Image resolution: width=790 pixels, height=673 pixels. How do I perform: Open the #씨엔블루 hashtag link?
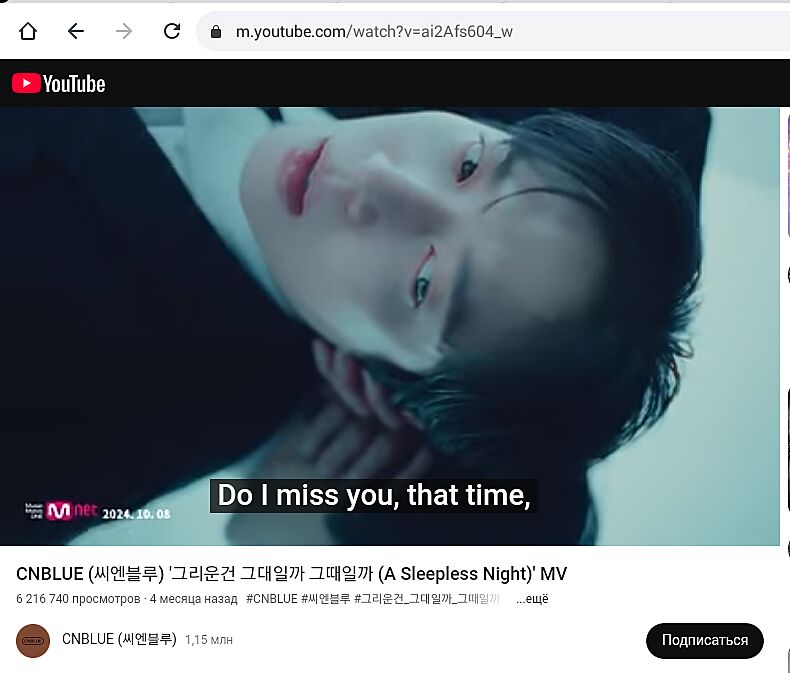[325, 599]
